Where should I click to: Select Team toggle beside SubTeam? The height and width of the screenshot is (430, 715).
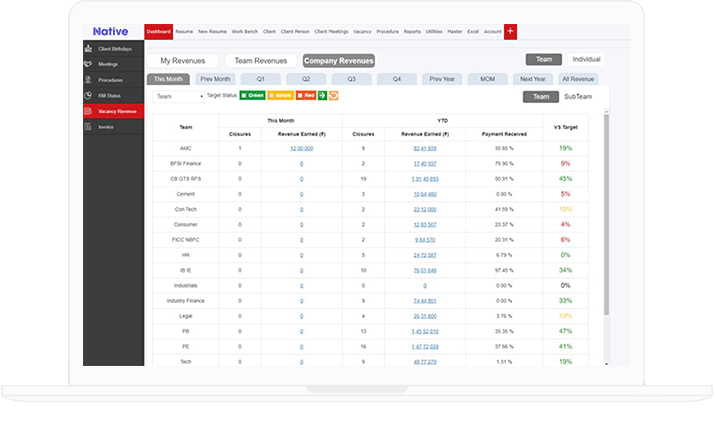(x=541, y=97)
